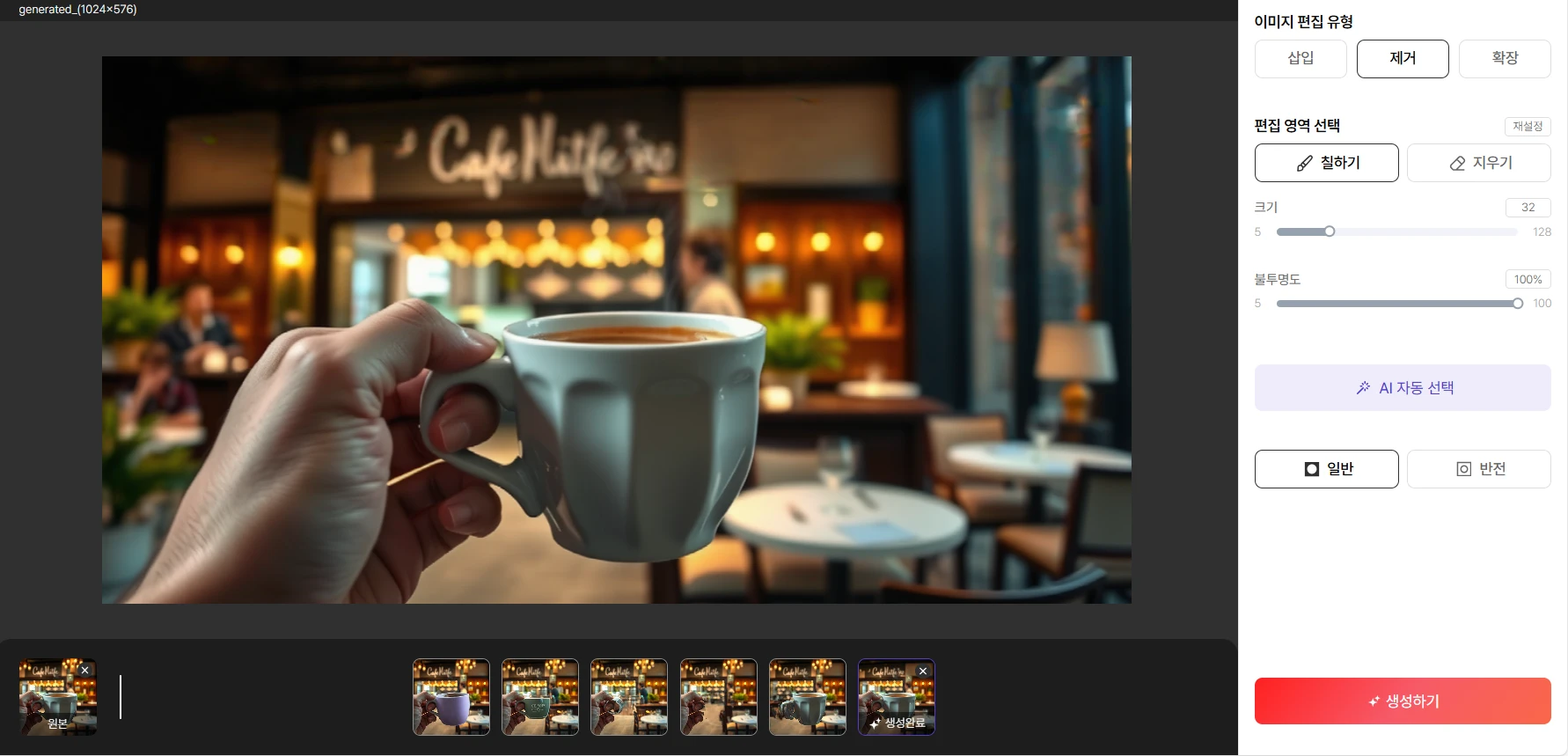Switch edit type to 삽입
This screenshot has height=756, width=1568.
(x=1301, y=58)
